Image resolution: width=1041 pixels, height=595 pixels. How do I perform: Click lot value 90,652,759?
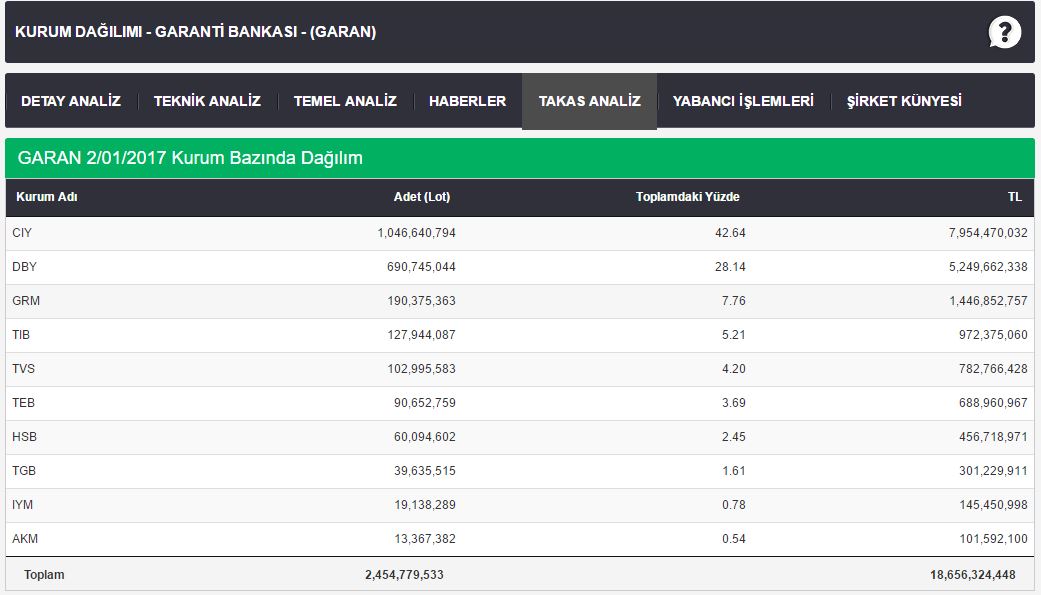[424, 402]
